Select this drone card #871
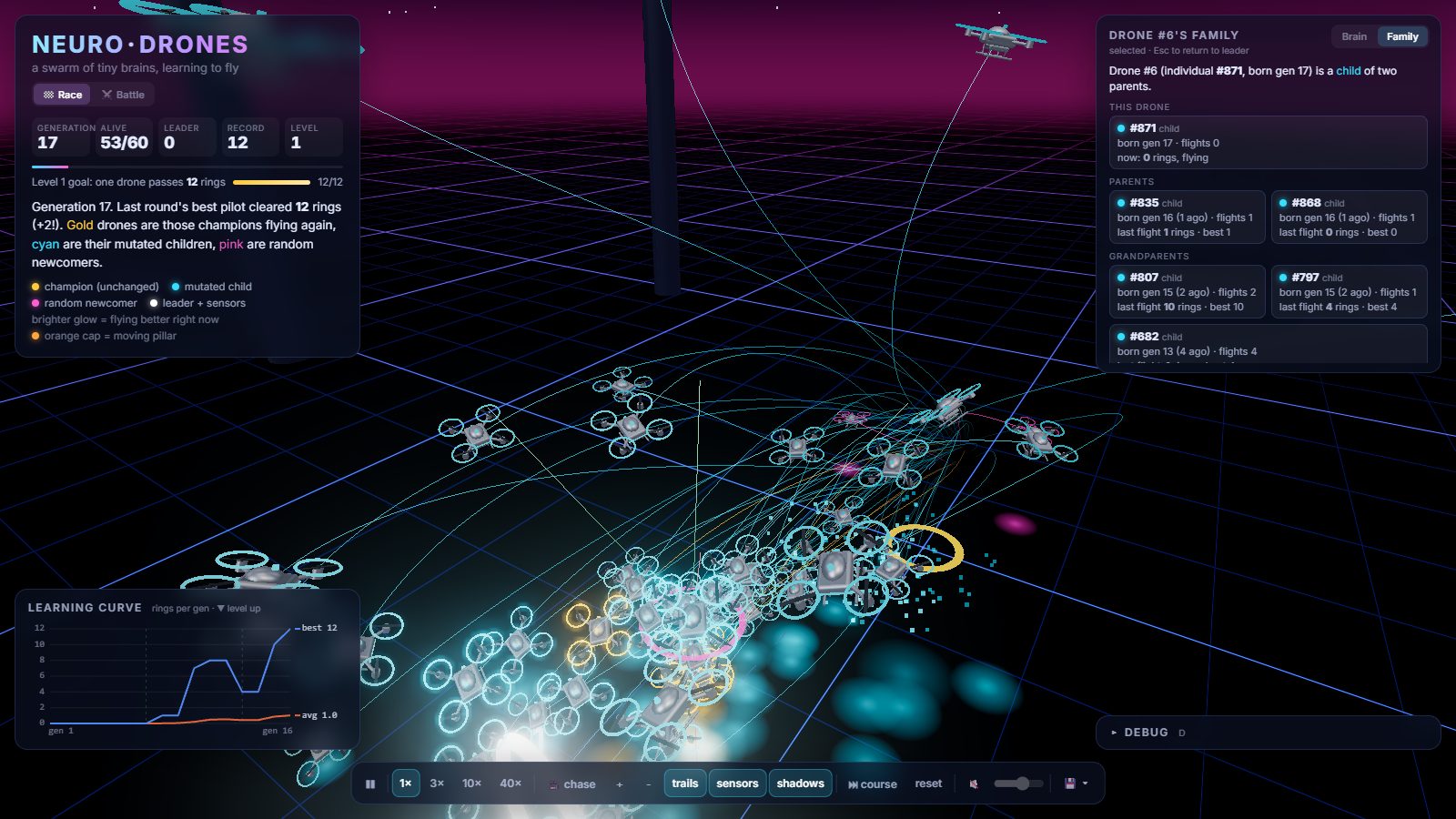Viewport: 1456px width, 819px height. click(x=1268, y=142)
